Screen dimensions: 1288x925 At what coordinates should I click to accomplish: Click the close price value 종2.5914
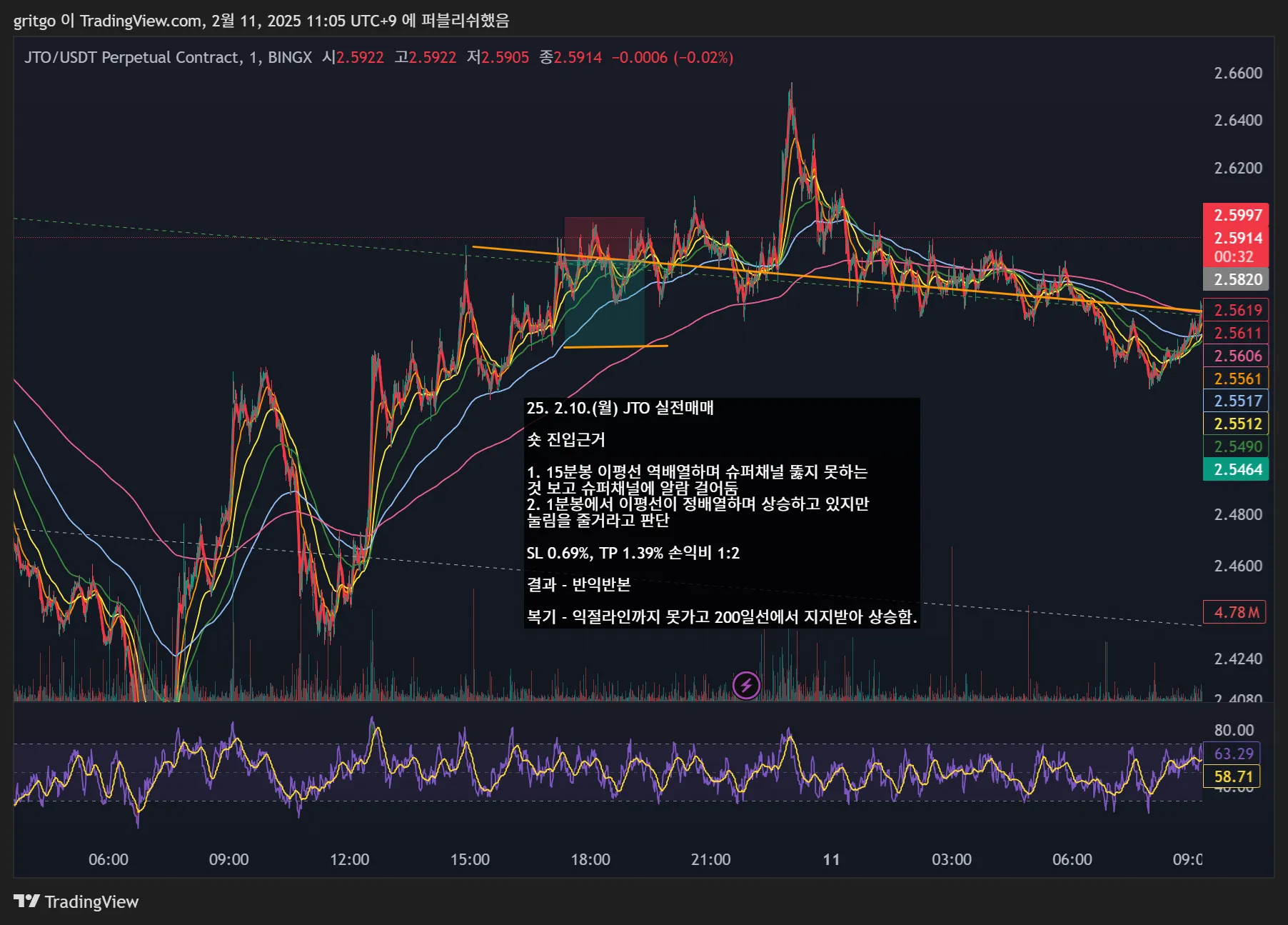click(570, 57)
